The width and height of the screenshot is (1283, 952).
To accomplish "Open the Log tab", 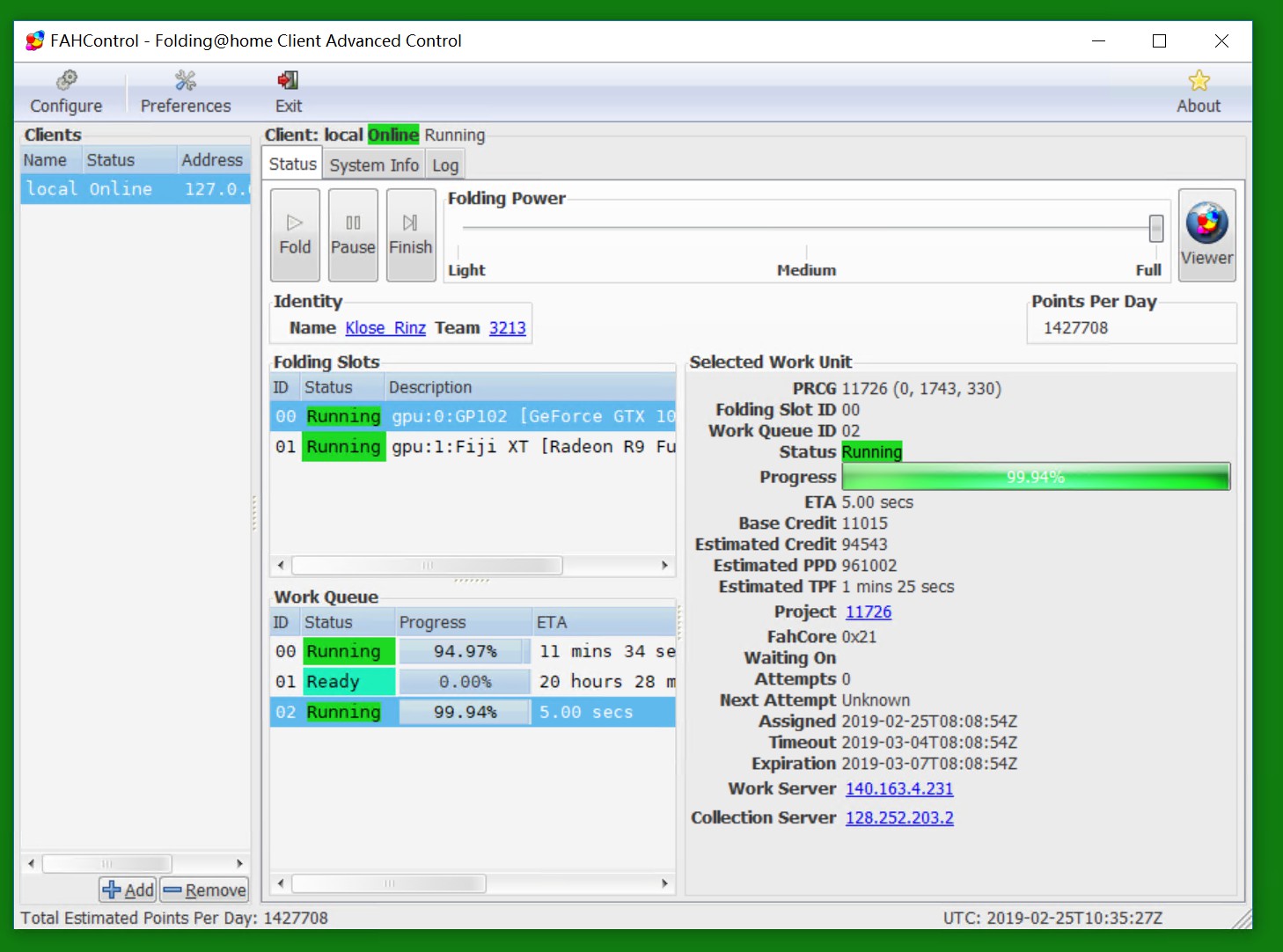I will (x=445, y=165).
